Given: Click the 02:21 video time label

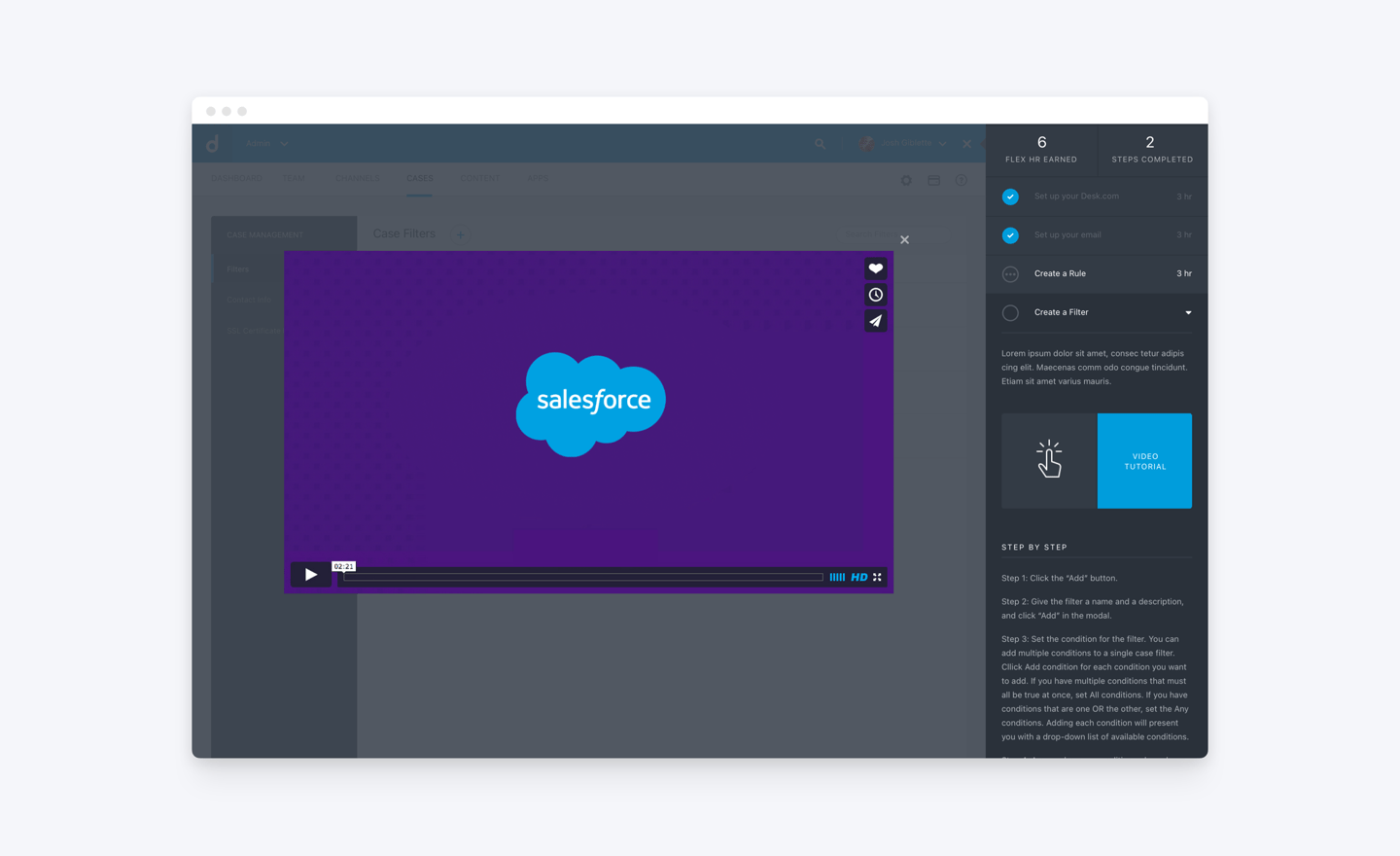Looking at the screenshot, I should pos(343,566).
